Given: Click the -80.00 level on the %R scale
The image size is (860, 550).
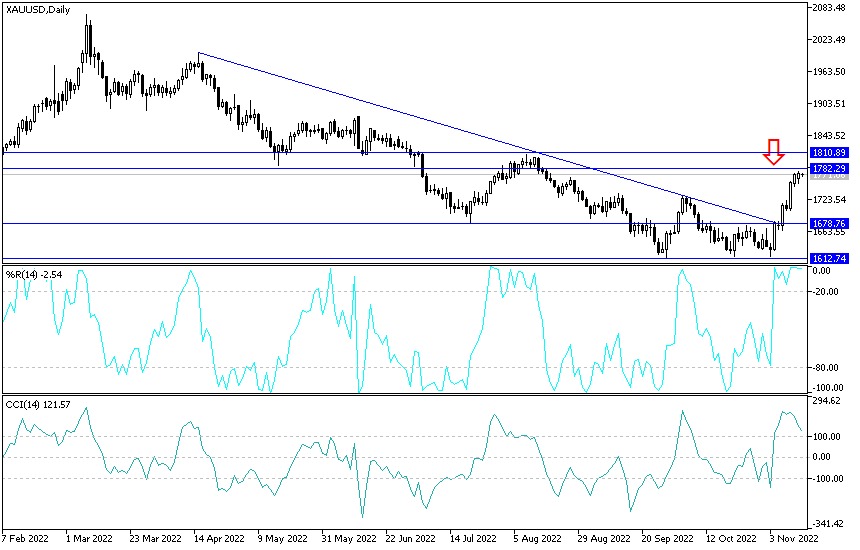Looking at the screenshot, I should point(825,367).
